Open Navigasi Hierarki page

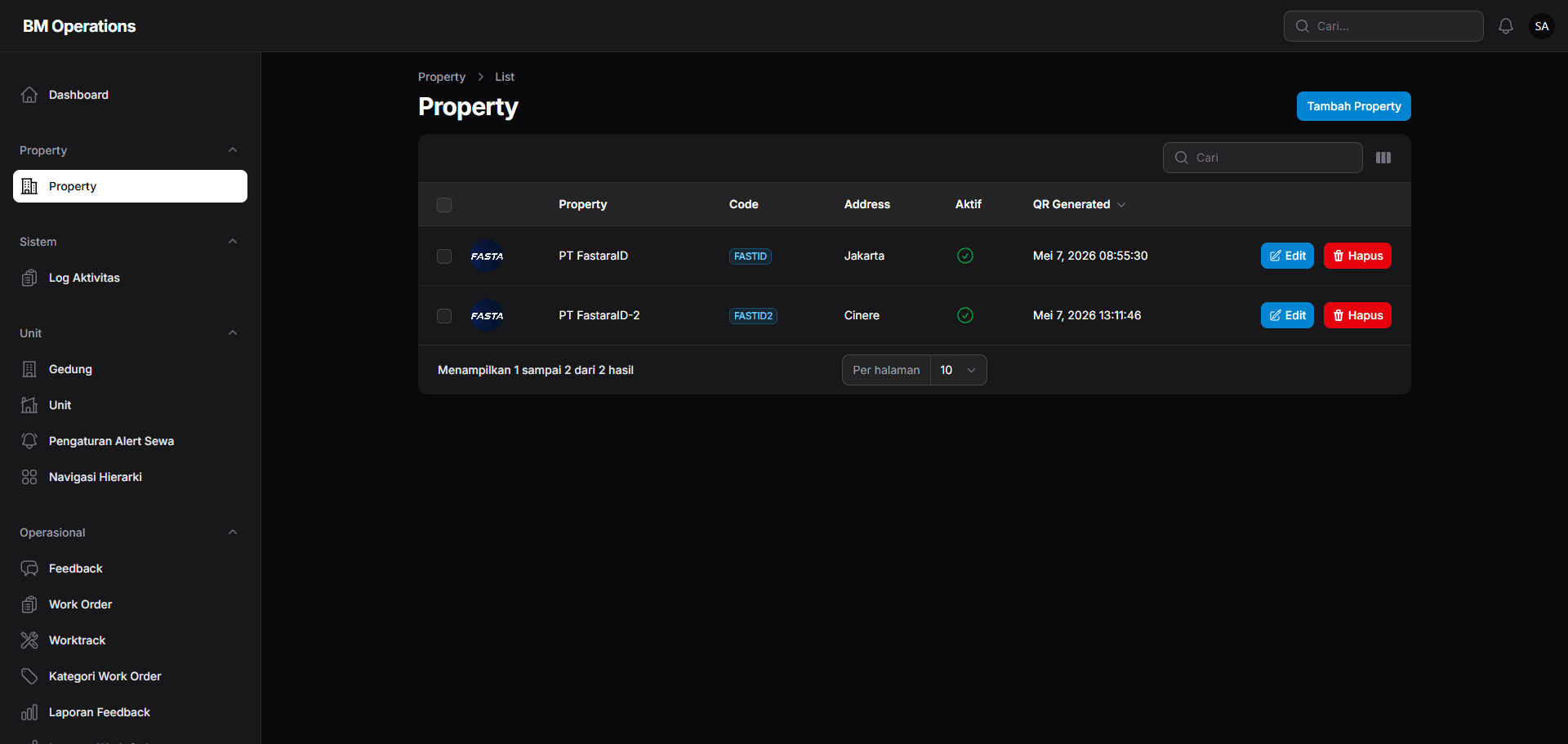tap(130, 477)
